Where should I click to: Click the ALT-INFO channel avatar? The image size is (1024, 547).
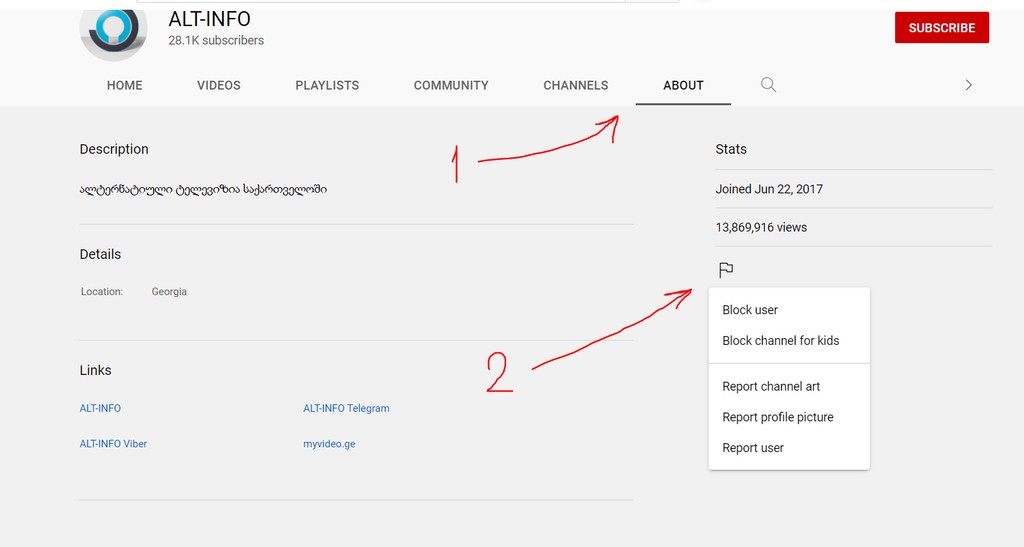click(x=114, y=31)
